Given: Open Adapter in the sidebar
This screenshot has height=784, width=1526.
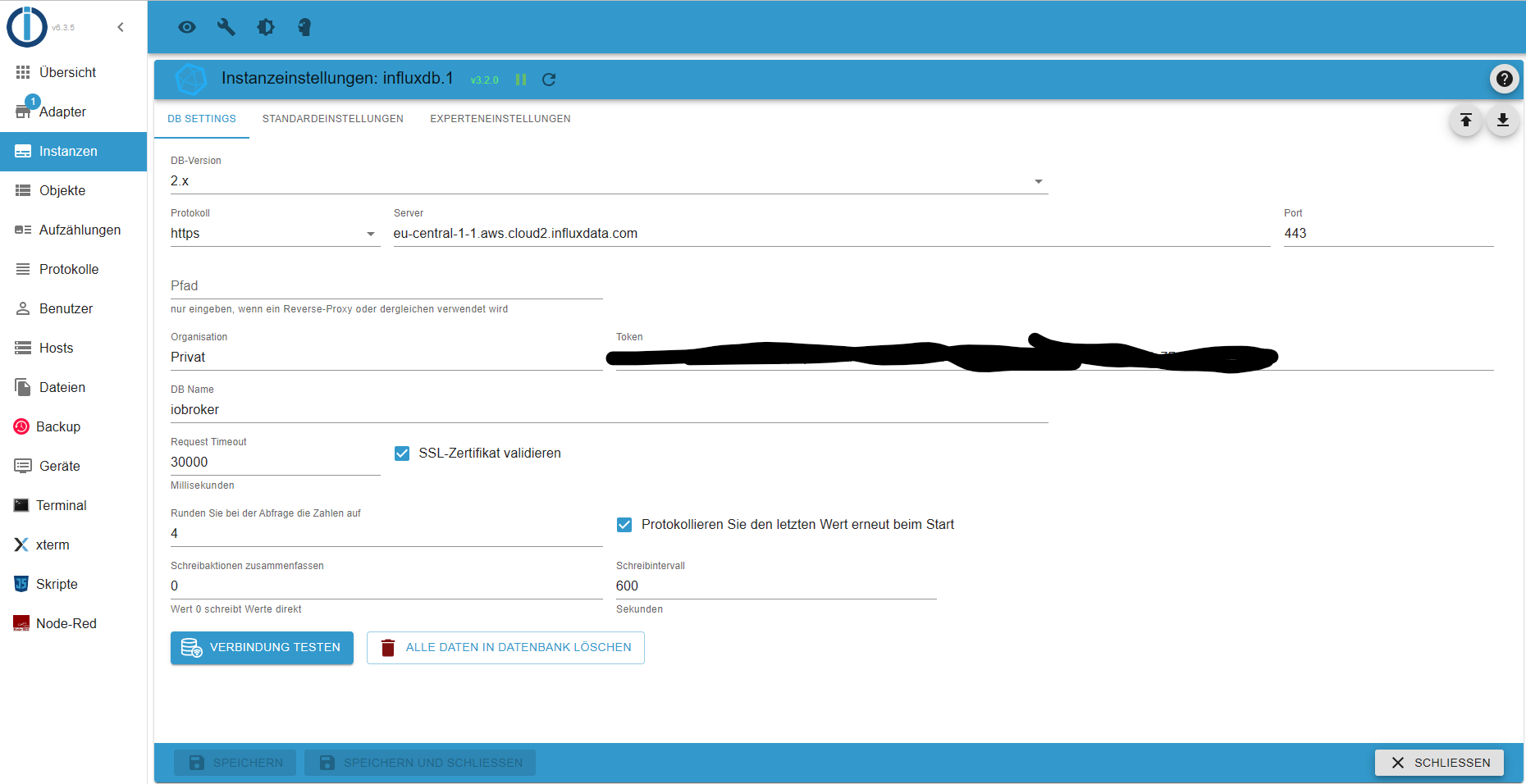Looking at the screenshot, I should tap(73, 112).
